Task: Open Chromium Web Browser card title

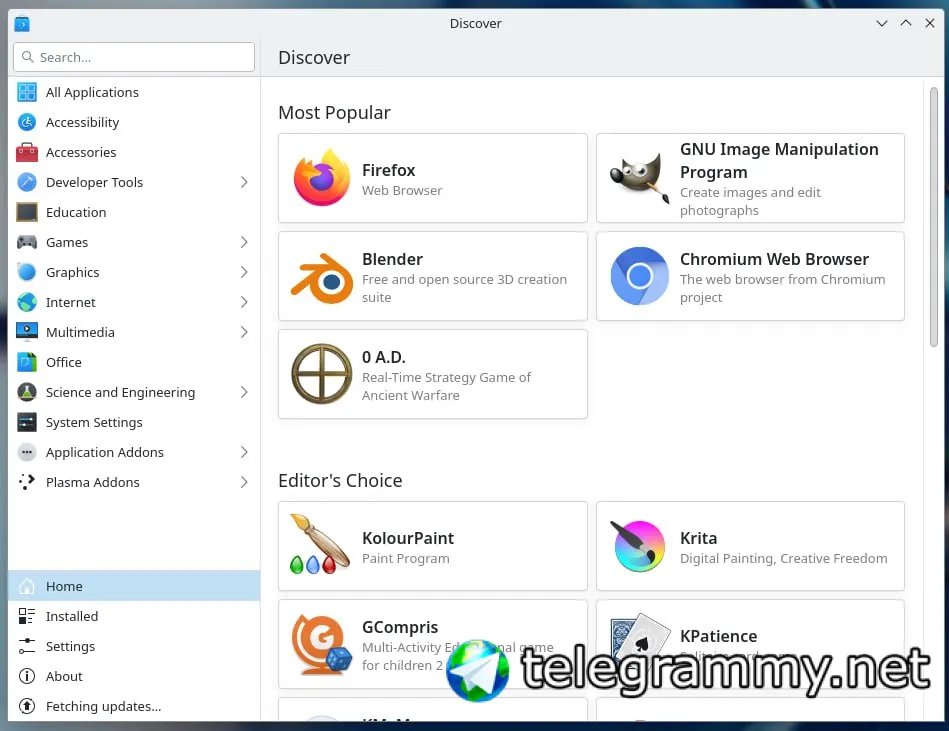Action: (774, 259)
